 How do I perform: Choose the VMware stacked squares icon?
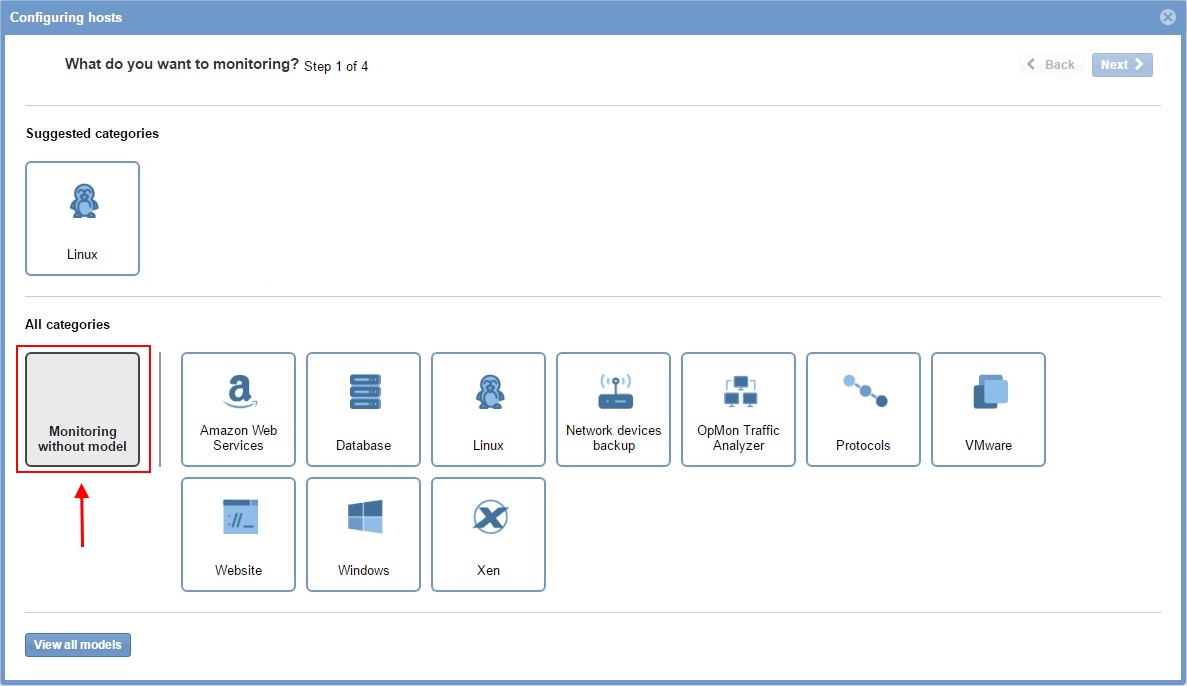click(x=988, y=391)
